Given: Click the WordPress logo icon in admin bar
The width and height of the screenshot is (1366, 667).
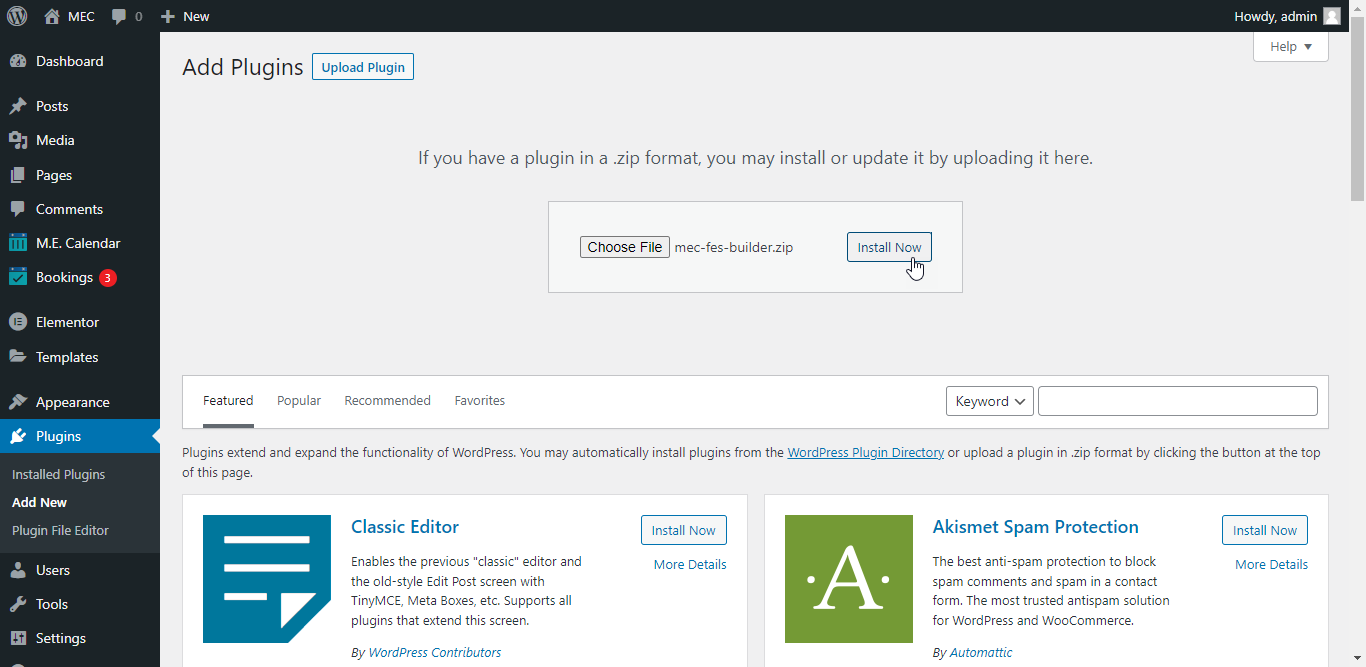Looking at the screenshot, I should pyautogui.click(x=17, y=16).
